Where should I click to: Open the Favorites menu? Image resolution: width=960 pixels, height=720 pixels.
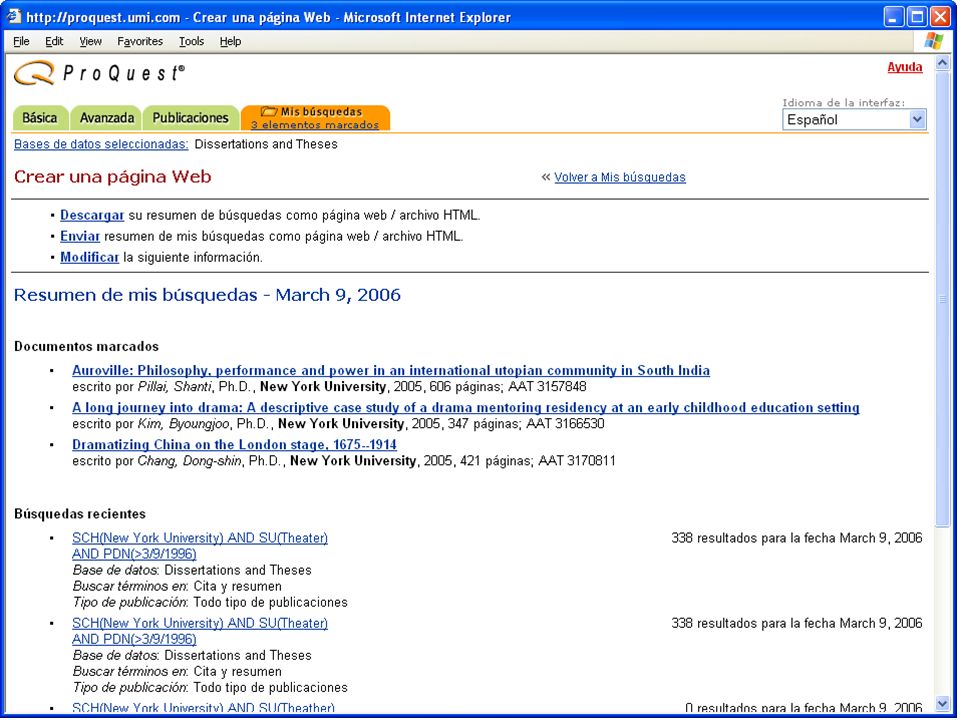pos(140,41)
